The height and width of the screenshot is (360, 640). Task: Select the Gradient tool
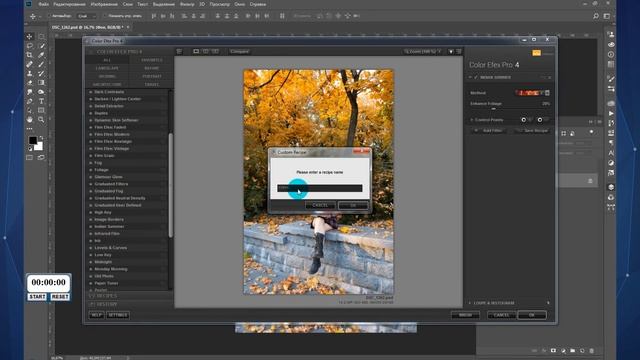[x=41, y=83]
